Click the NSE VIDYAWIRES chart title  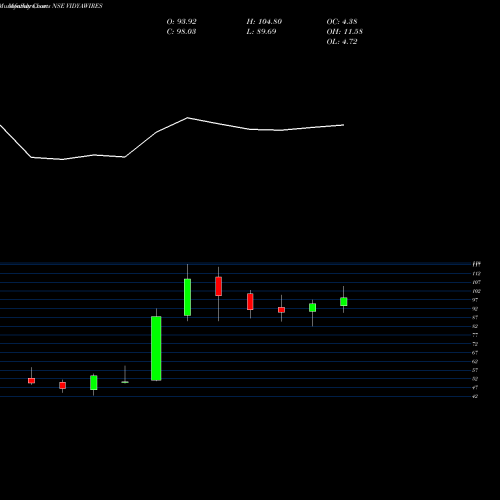coord(51,6)
